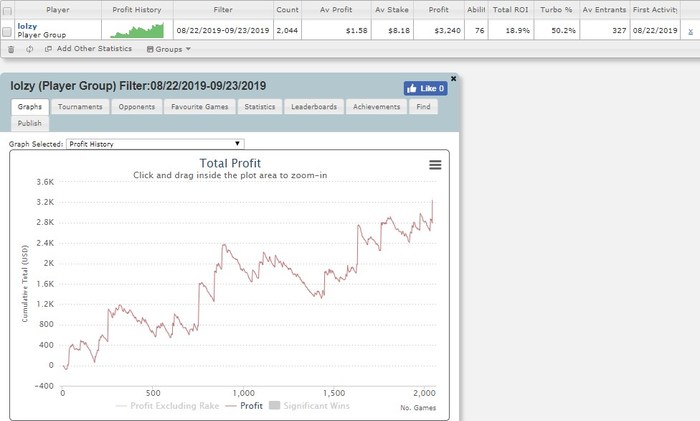Click the trash delete icon below the table
This screenshot has height=421, width=700.
[11, 49]
